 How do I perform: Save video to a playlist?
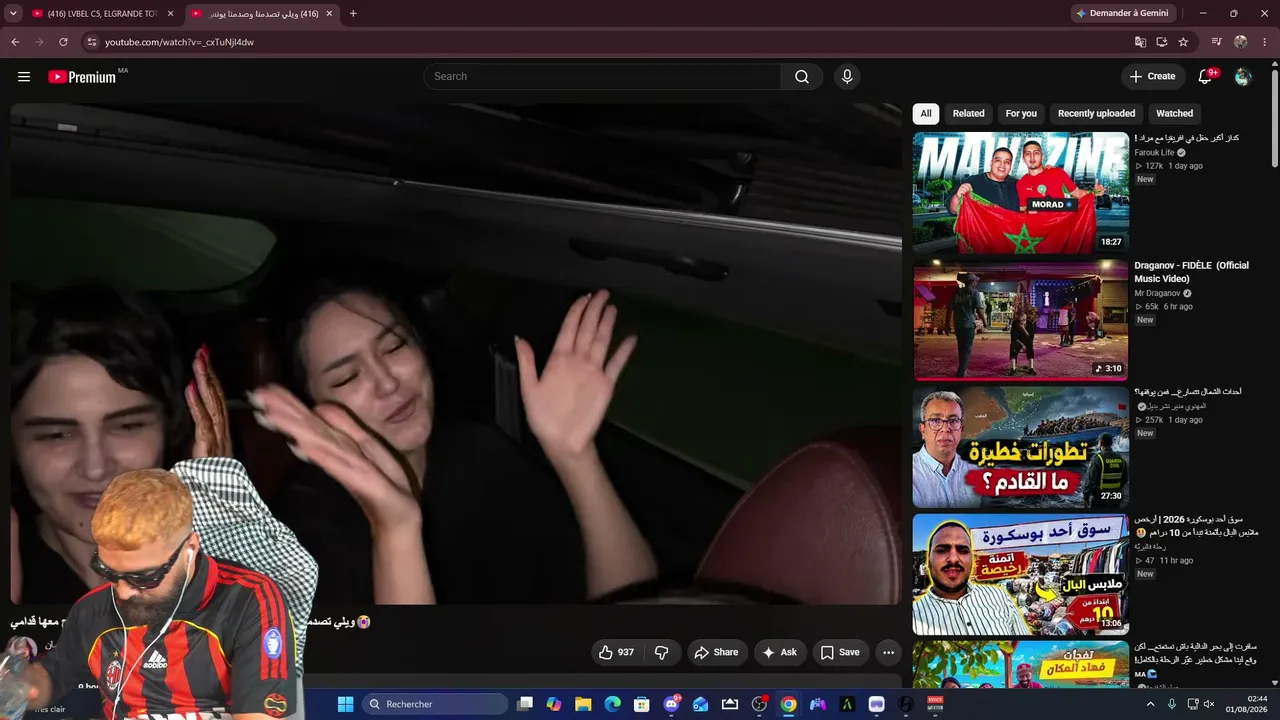point(840,652)
